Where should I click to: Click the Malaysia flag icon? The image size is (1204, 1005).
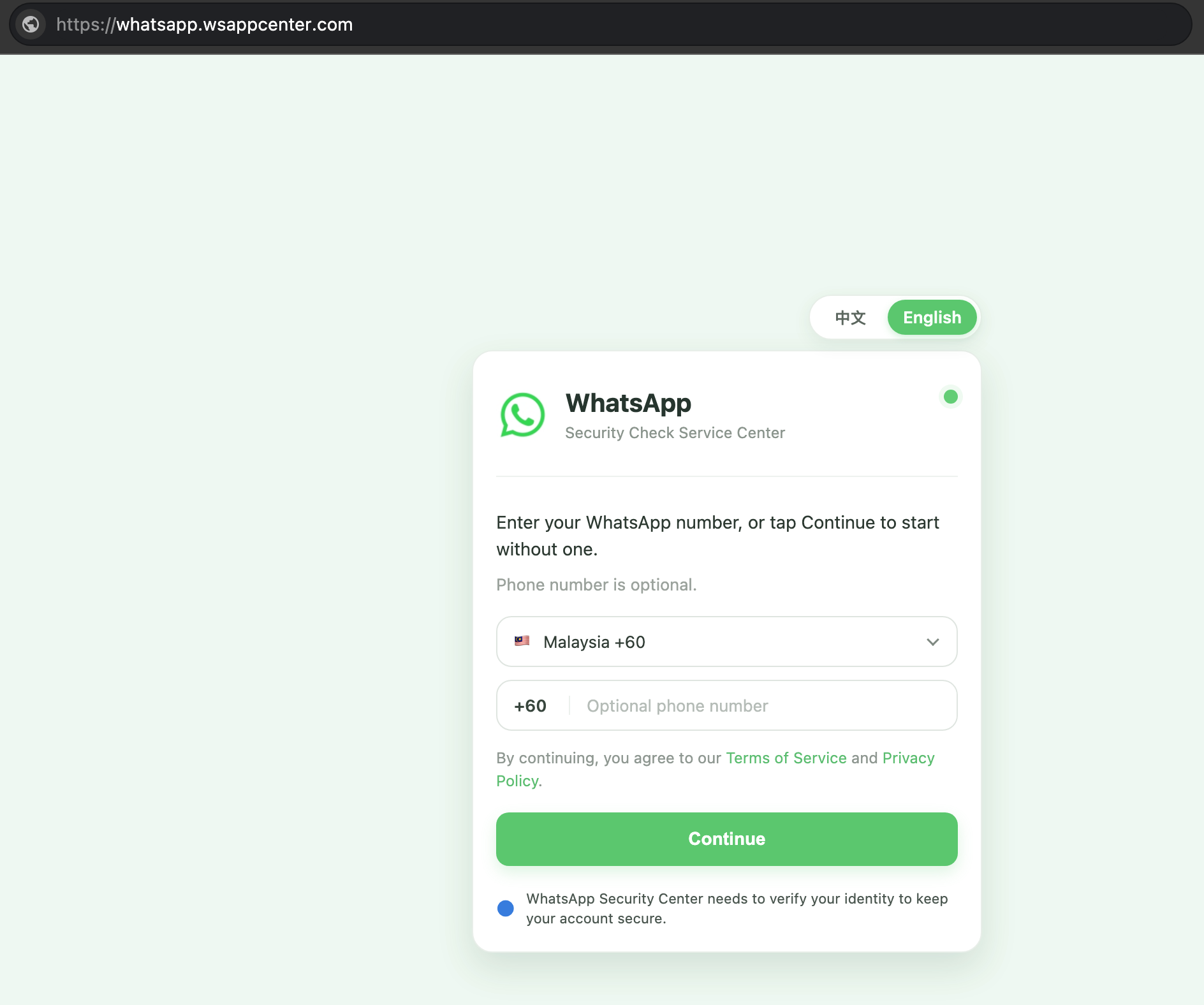click(x=522, y=641)
